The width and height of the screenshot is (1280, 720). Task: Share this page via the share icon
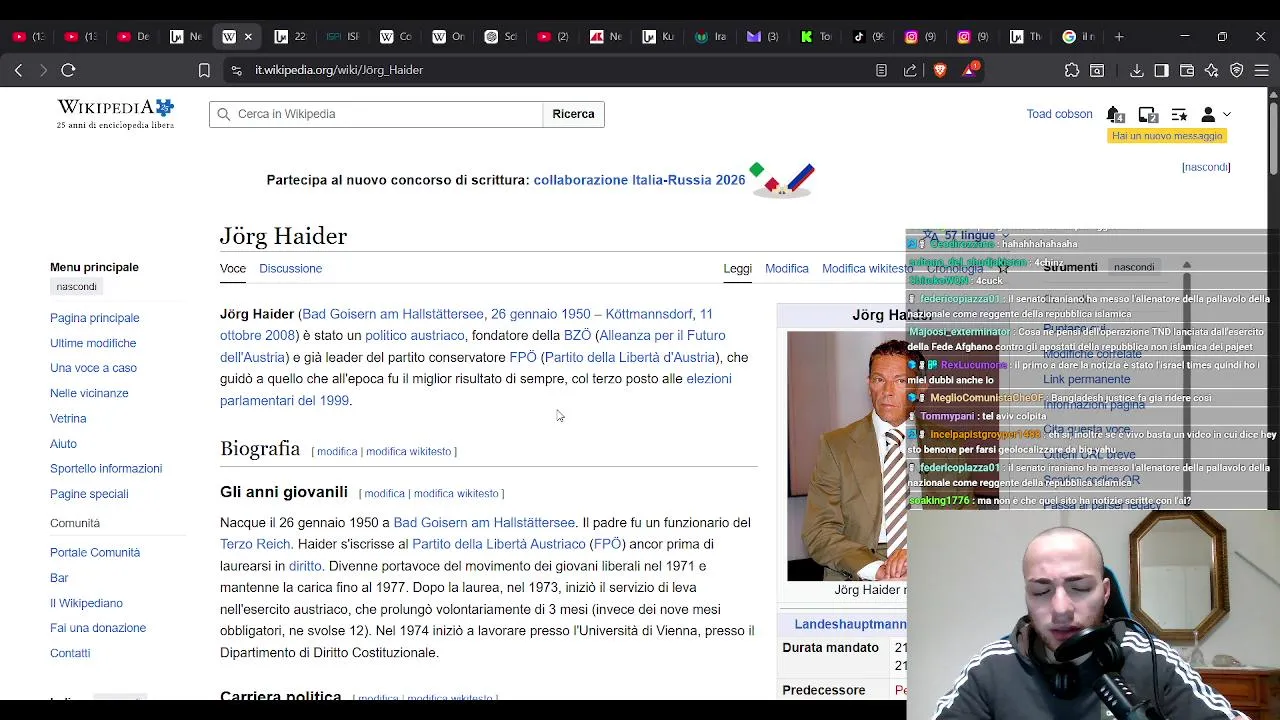tap(910, 70)
